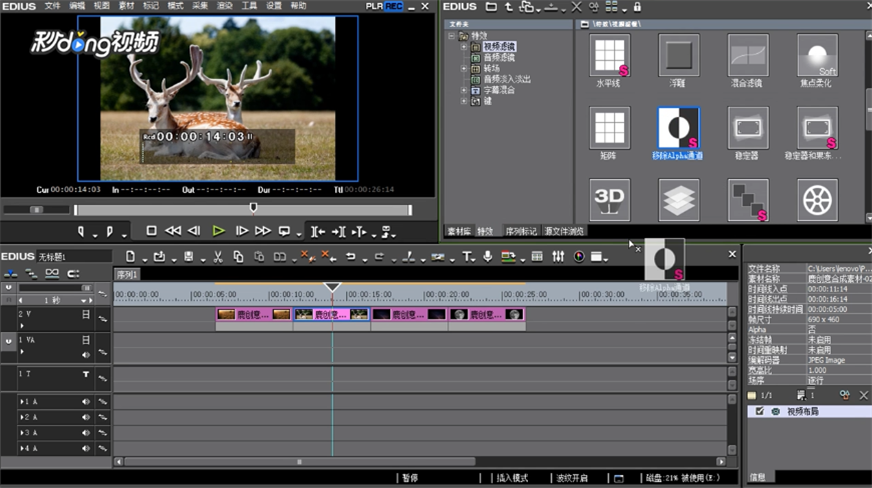Toggle title visibility T on 1 T track
Viewport: 872px width, 488px height.
click(x=86, y=375)
